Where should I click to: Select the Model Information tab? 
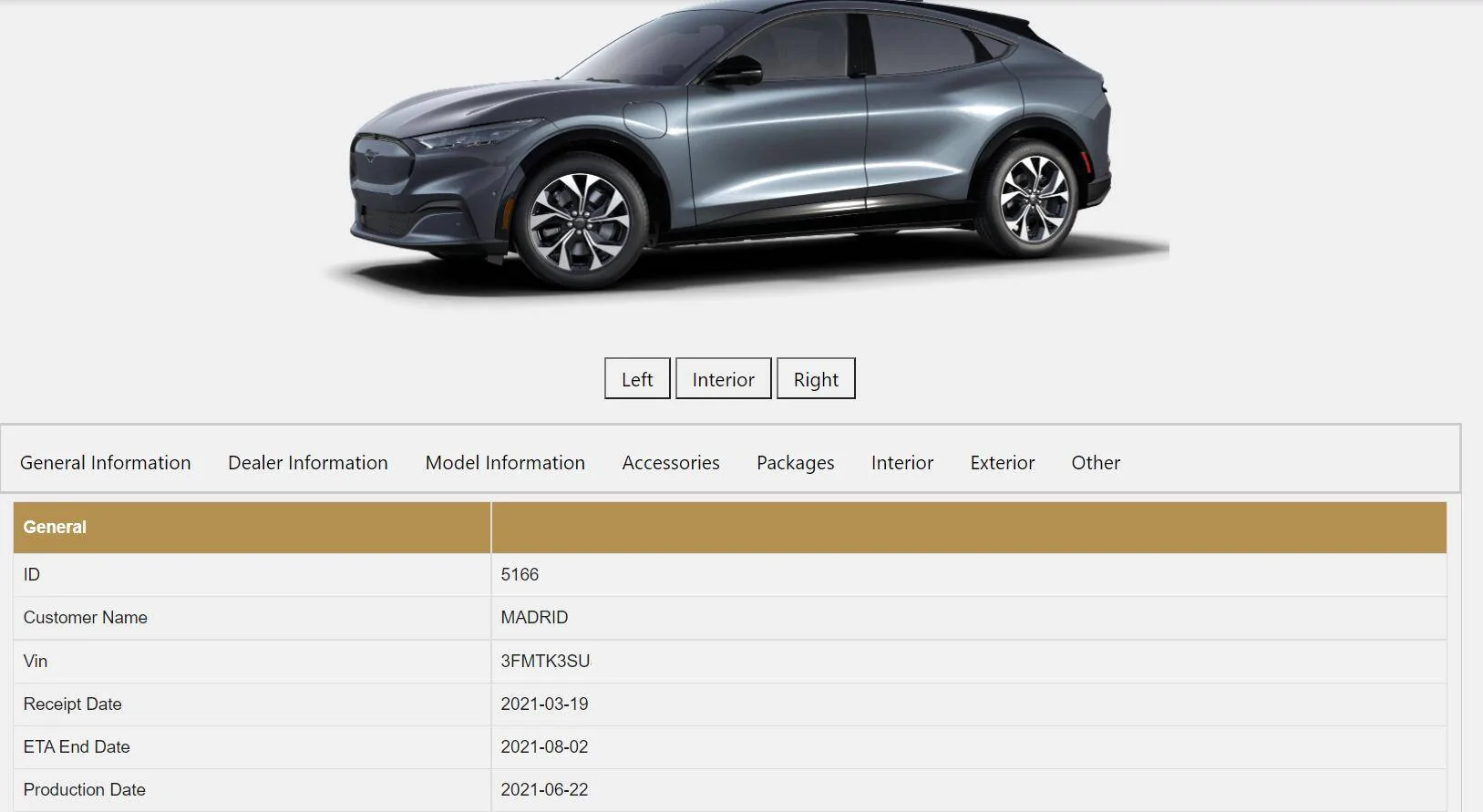pyautogui.click(x=505, y=462)
